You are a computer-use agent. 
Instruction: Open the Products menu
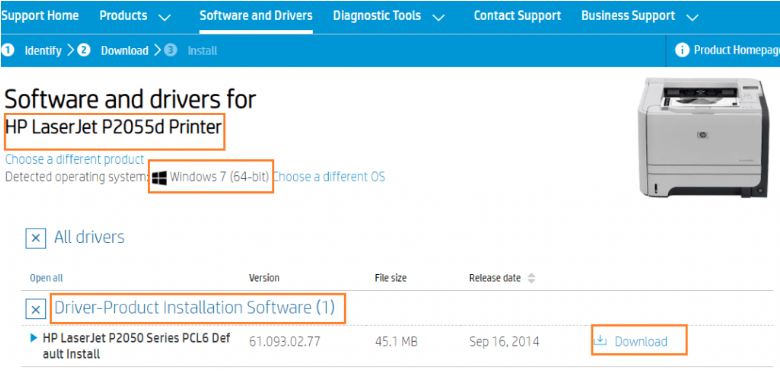coord(123,15)
